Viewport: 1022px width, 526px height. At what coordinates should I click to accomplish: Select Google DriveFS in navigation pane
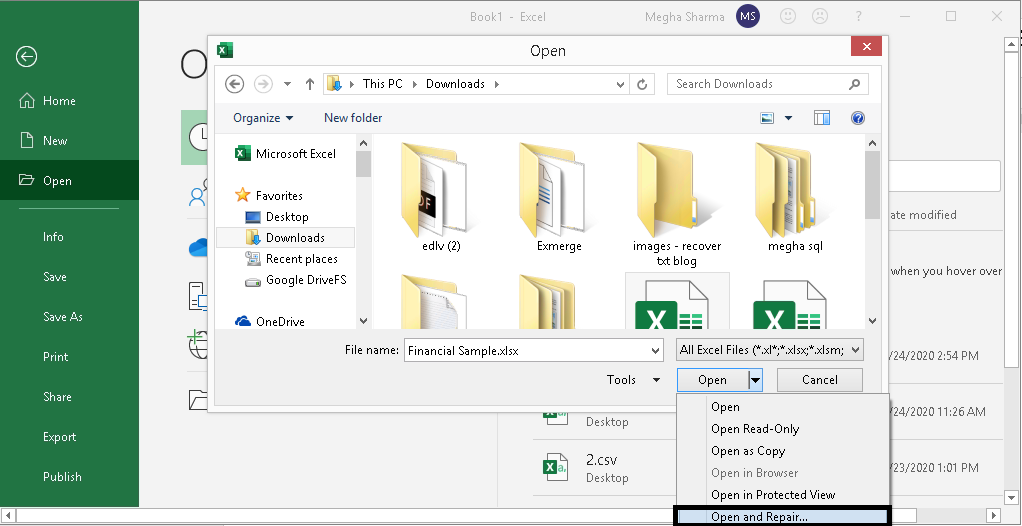click(x=296, y=280)
